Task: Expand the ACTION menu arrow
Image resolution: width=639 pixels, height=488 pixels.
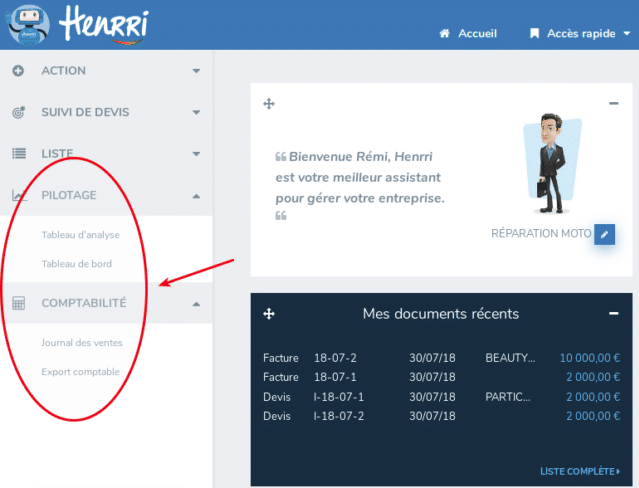Action: [196, 71]
